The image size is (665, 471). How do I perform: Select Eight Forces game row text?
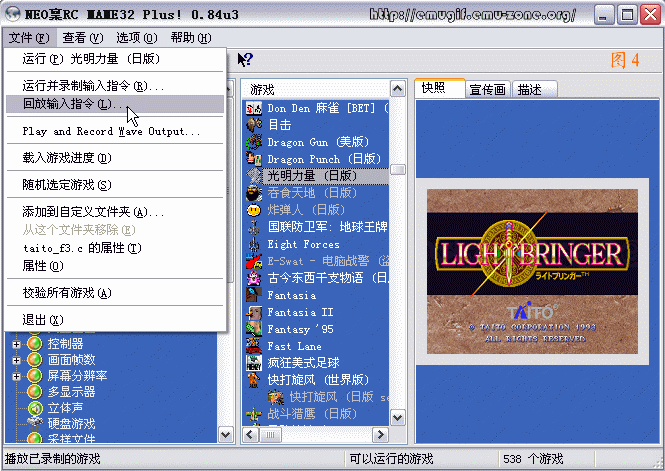303,245
